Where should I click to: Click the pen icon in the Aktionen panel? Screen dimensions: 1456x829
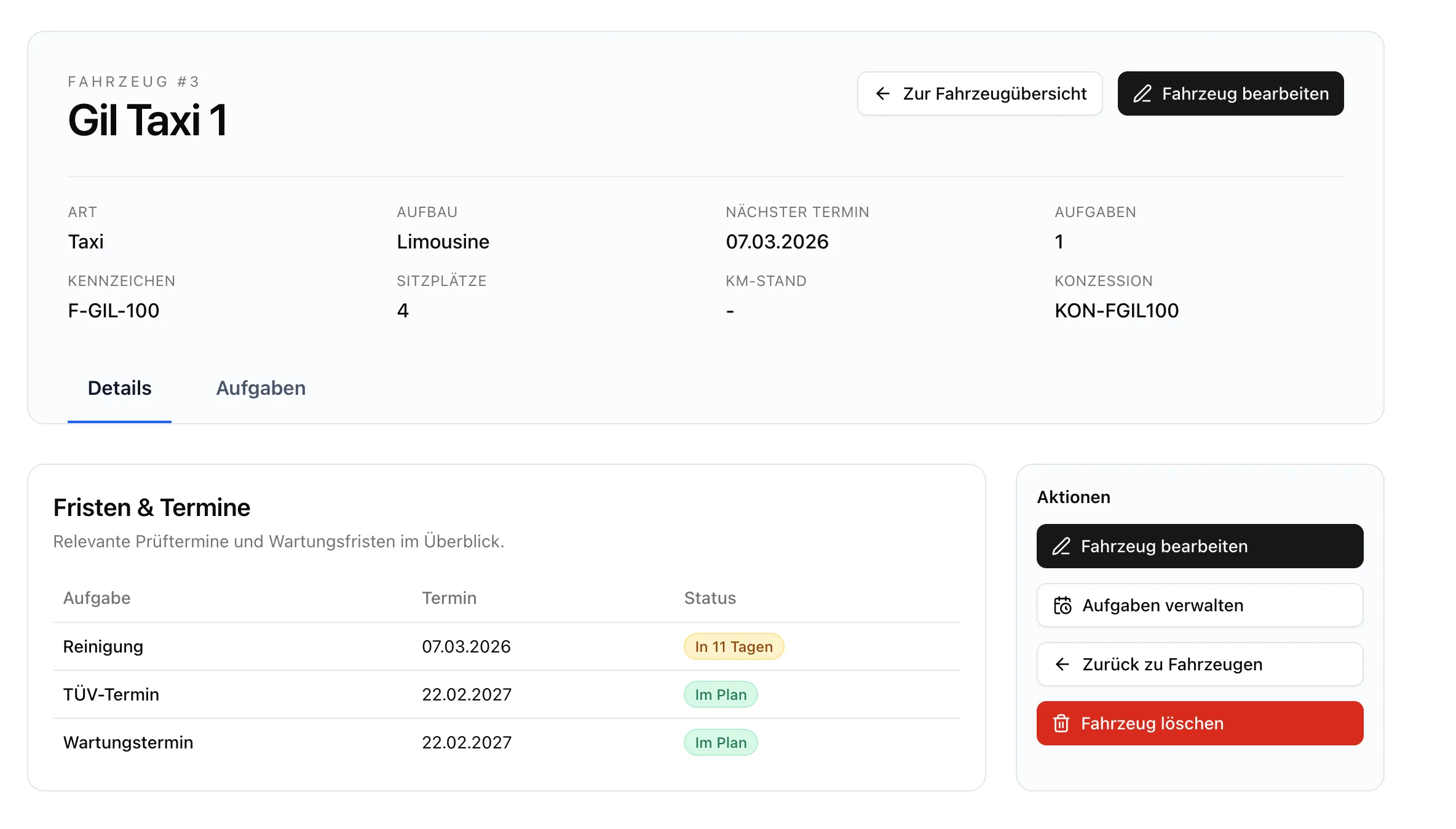pos(1062,545)
